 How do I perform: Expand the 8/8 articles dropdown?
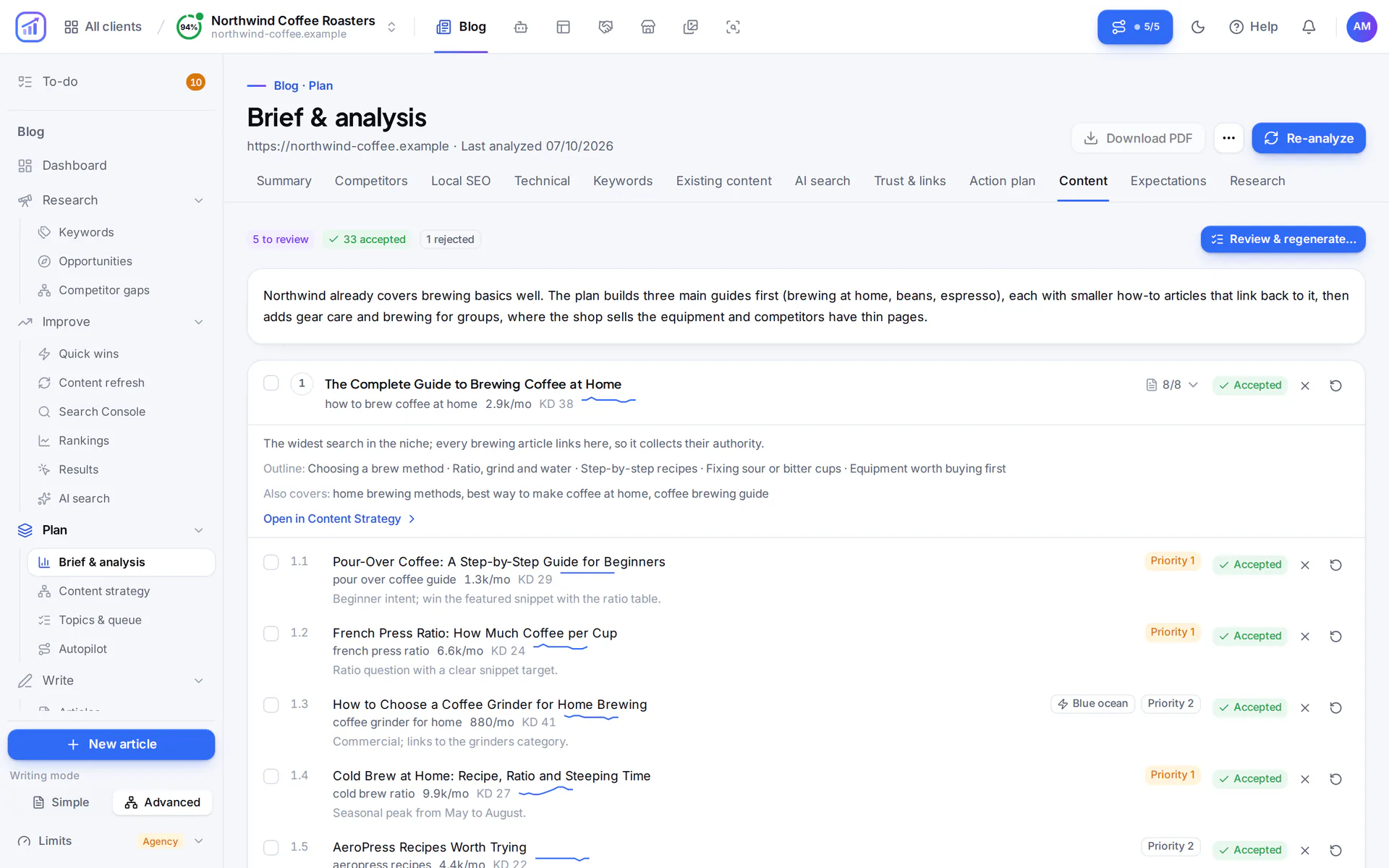coord(1172,385)
